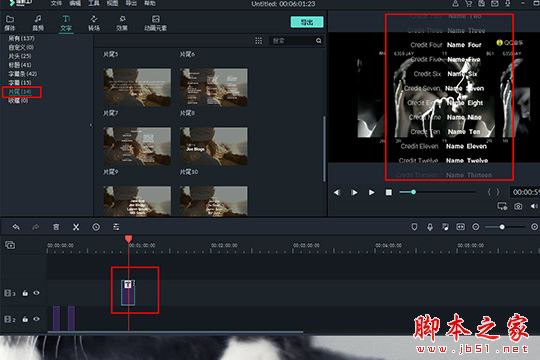Take a snapshot with the camera icon
540x360 pixels.
click(518, 206)
